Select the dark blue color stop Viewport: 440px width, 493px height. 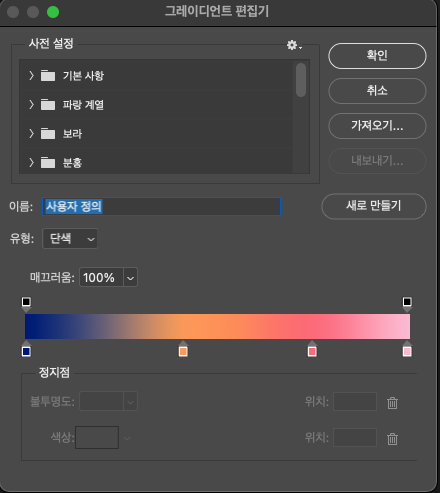26,349
